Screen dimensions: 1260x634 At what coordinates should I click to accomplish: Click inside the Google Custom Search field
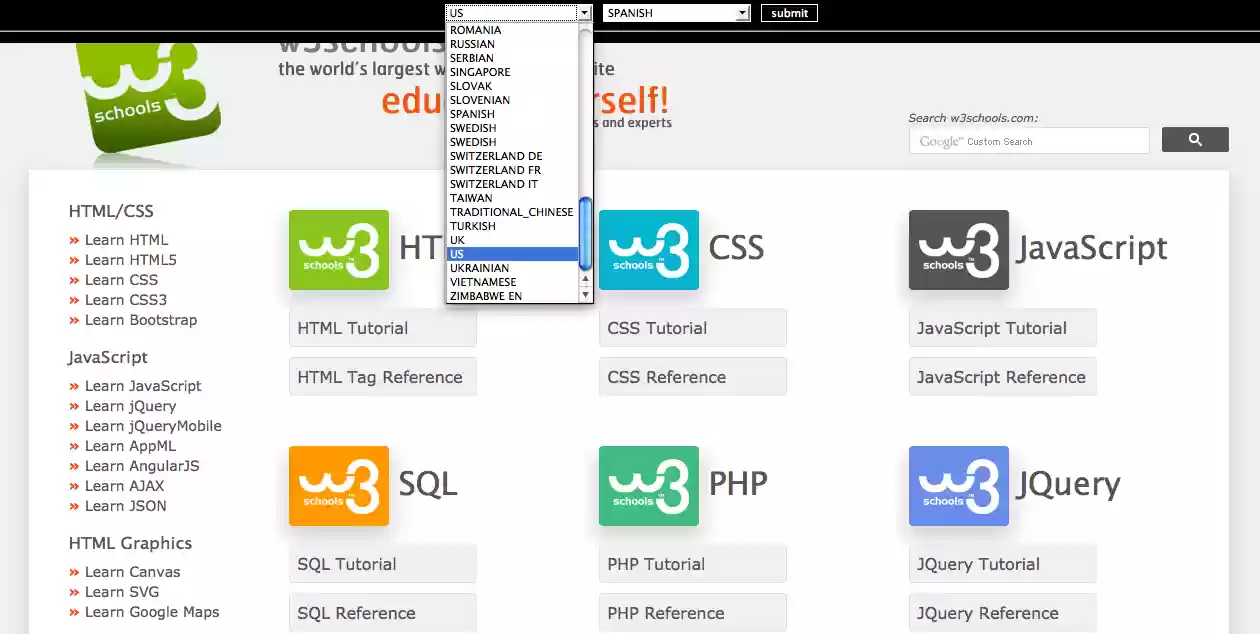pyautogui.click(x=1028, y=140)
